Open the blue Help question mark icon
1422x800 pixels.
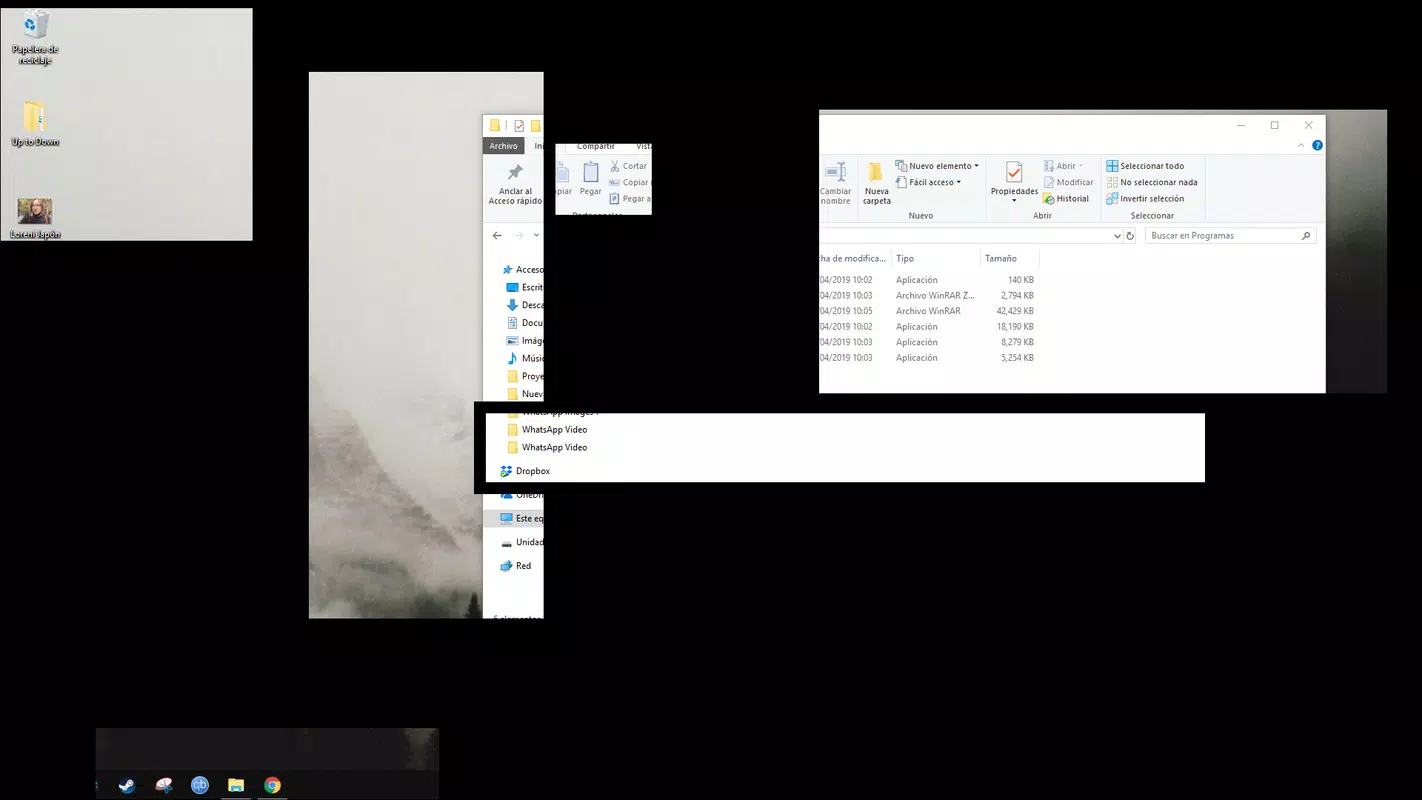coord(1317,146)
